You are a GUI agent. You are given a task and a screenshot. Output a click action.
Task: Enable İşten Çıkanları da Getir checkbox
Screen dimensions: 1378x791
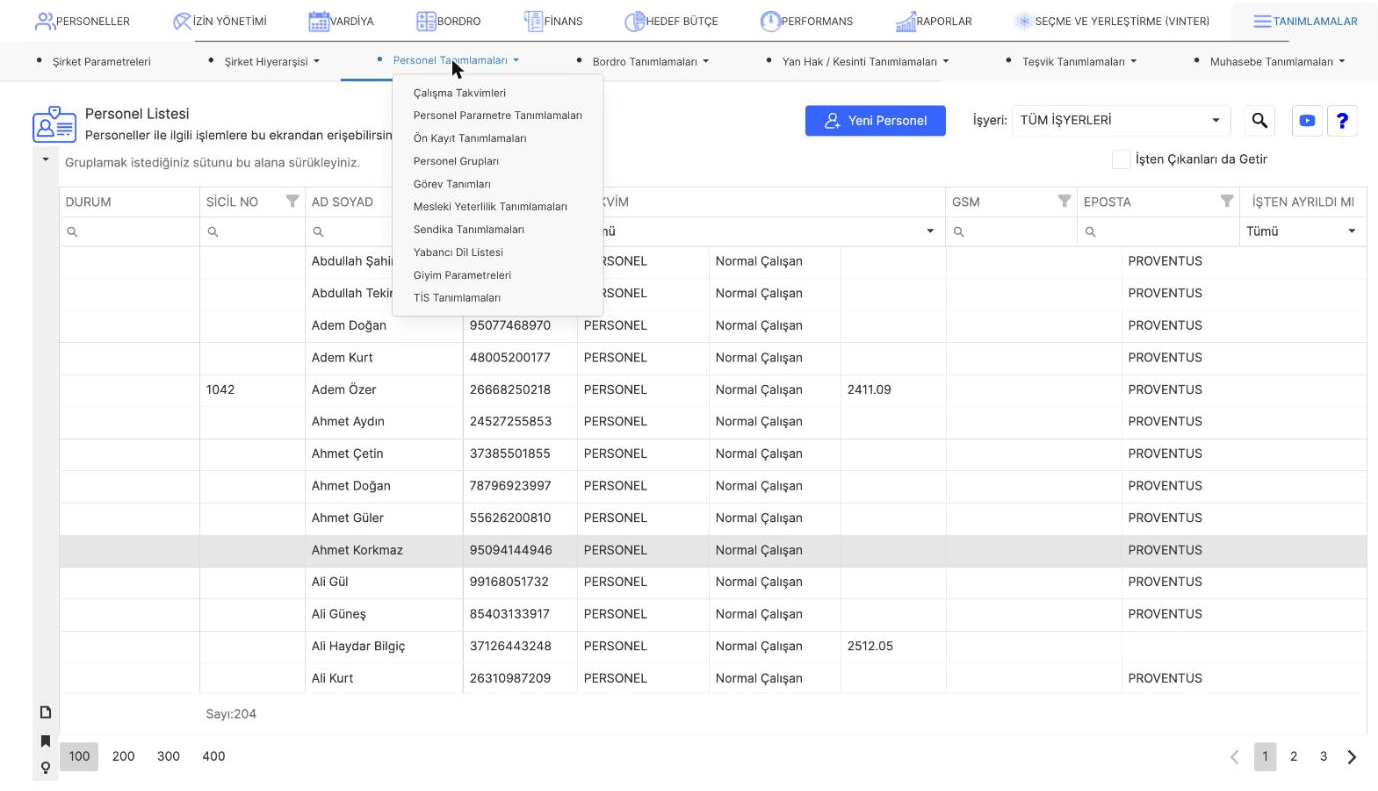(x=1122, y=159)
